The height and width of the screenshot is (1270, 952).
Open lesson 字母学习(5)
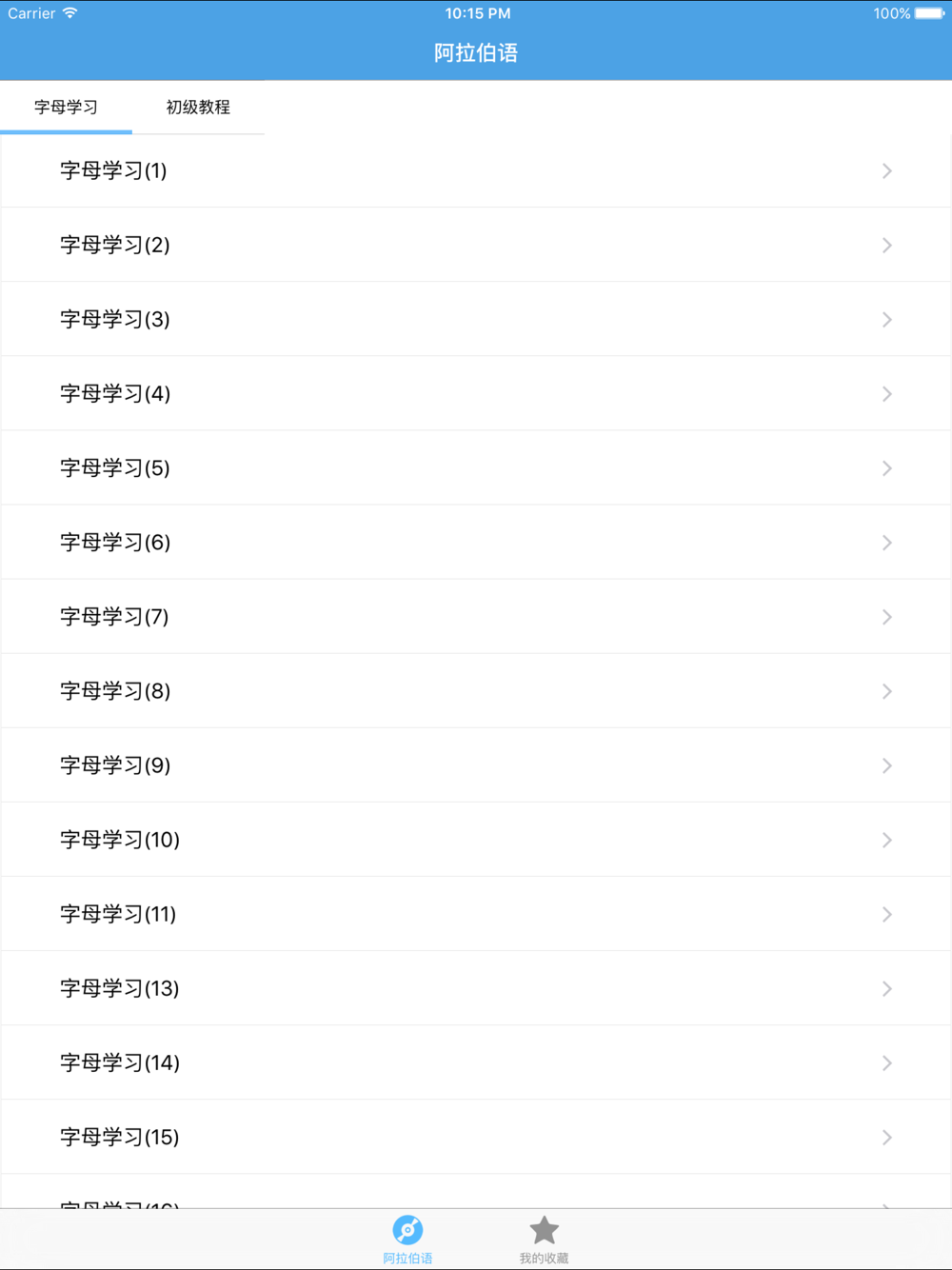pyautogui.click(x=476, y=467)
